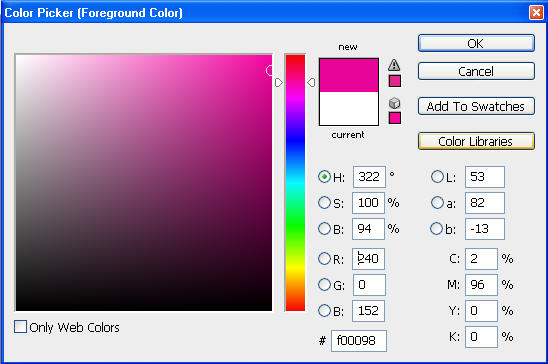The width and height of the screenshot is (548, 364).
Task: Click inside the color field gradient
Action: (144, 182)
